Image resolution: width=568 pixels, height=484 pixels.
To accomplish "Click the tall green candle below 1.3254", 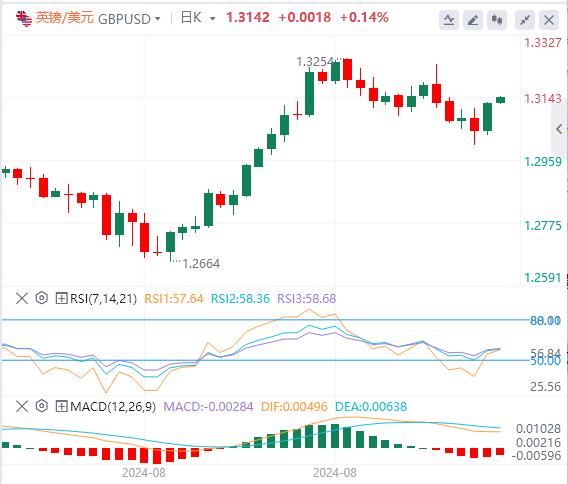I will (x=309, y=93).
